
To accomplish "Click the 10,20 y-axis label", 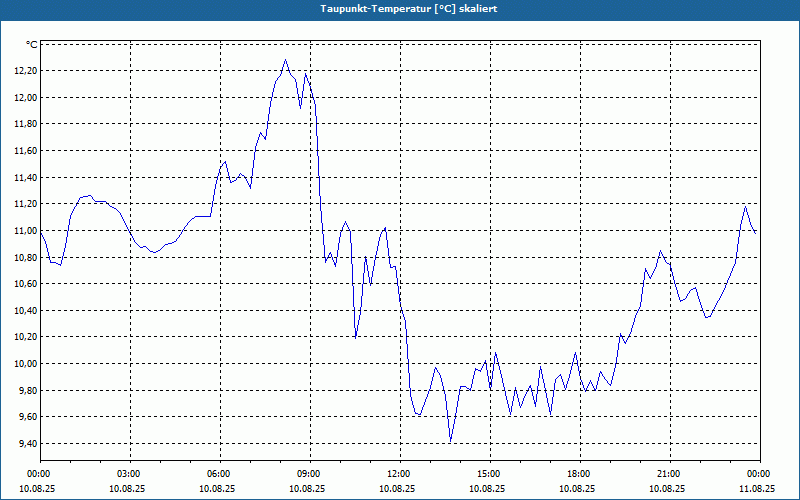I will (26, 337).
